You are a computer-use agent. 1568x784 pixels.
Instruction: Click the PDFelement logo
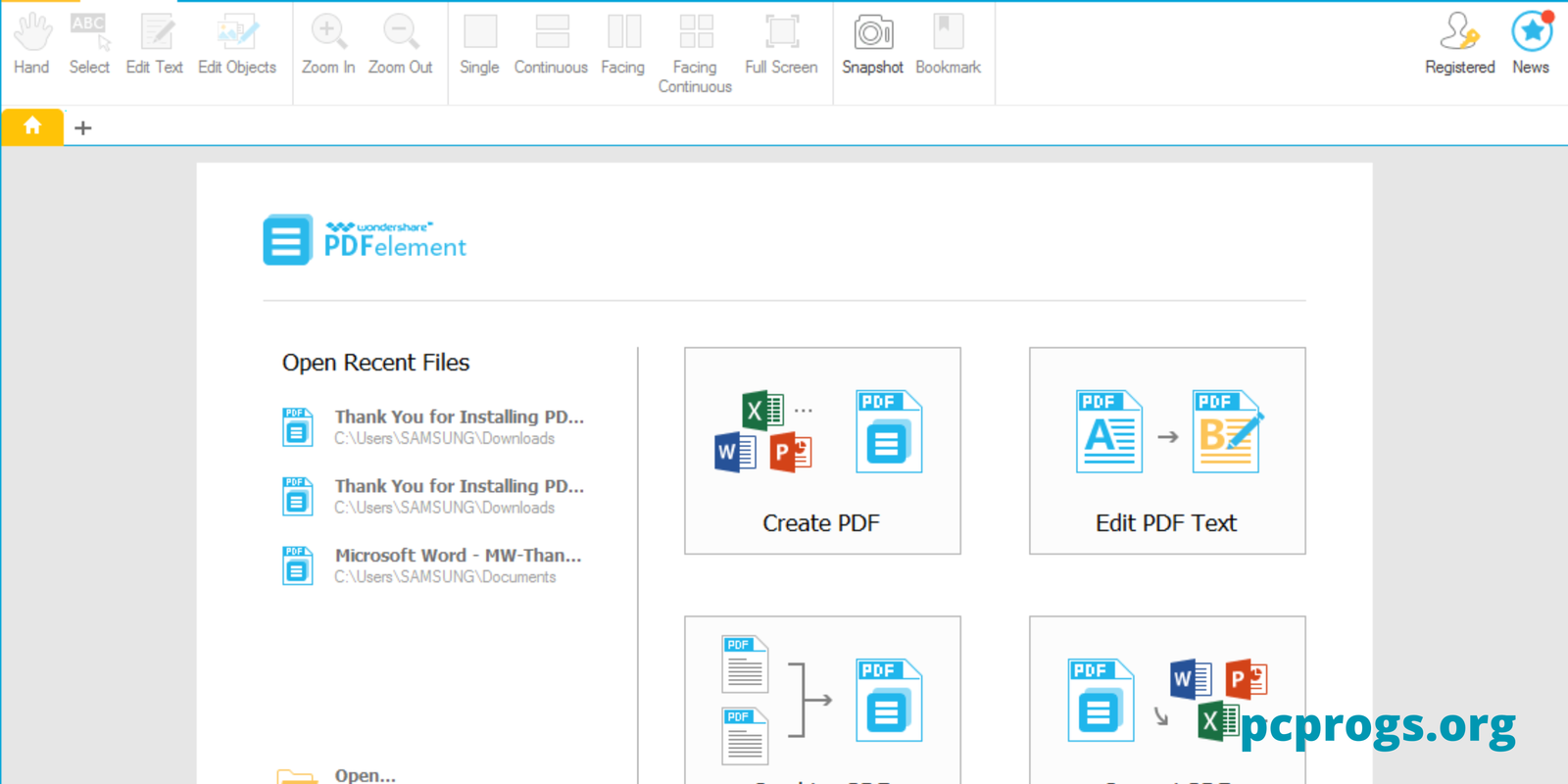point(365,240)
